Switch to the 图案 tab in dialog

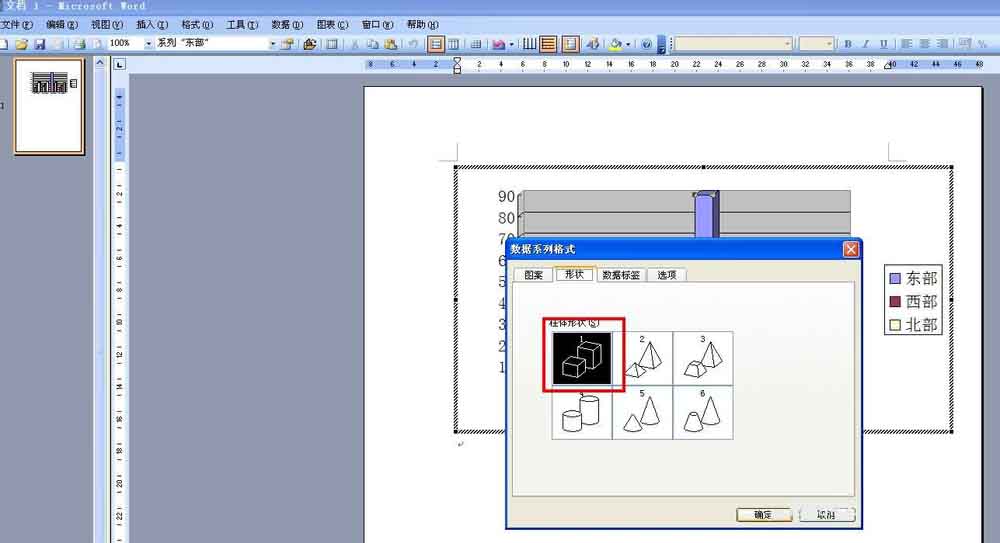[534, 275]
